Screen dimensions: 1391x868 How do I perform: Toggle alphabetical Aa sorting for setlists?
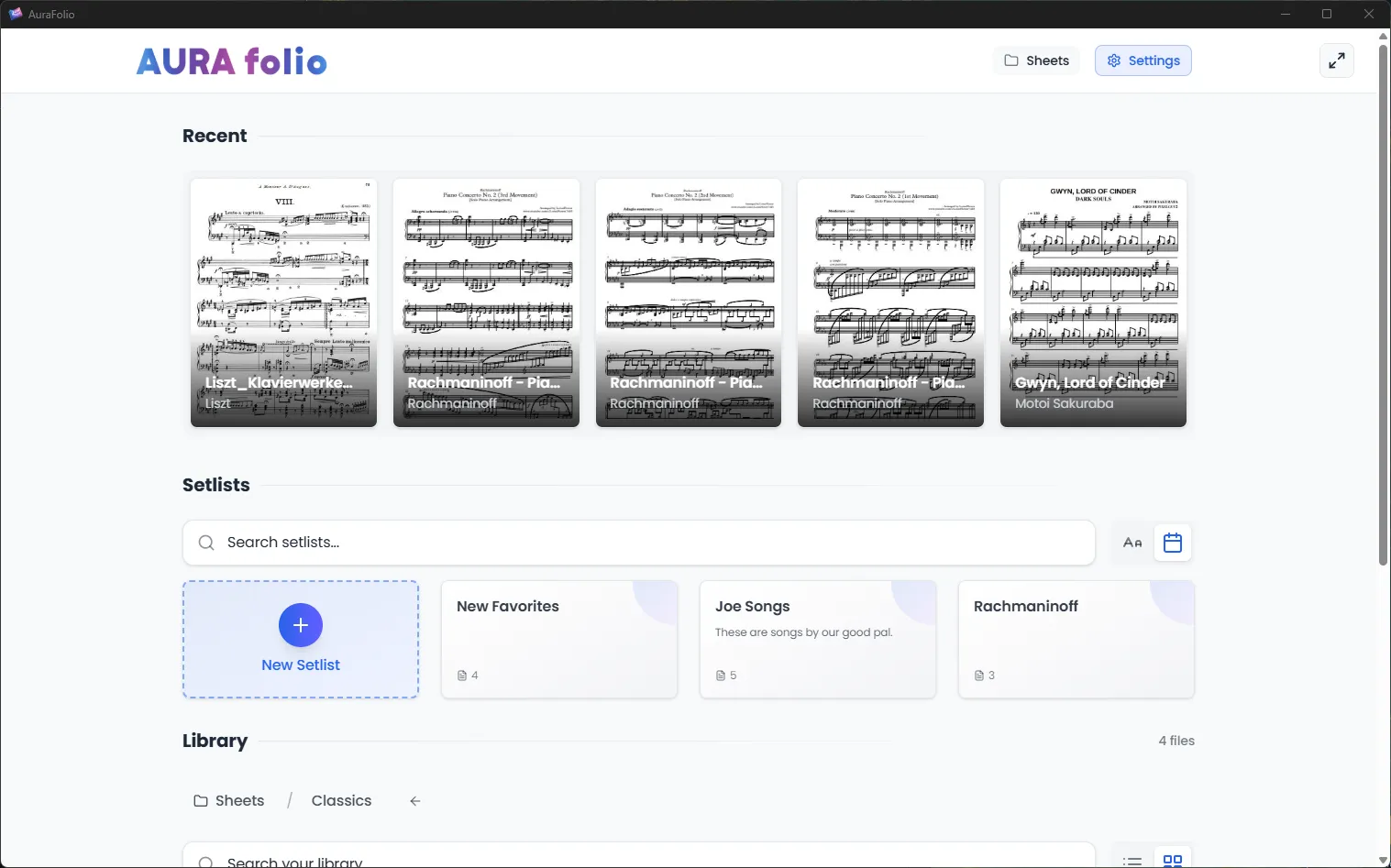click(x=1132, y=542)
